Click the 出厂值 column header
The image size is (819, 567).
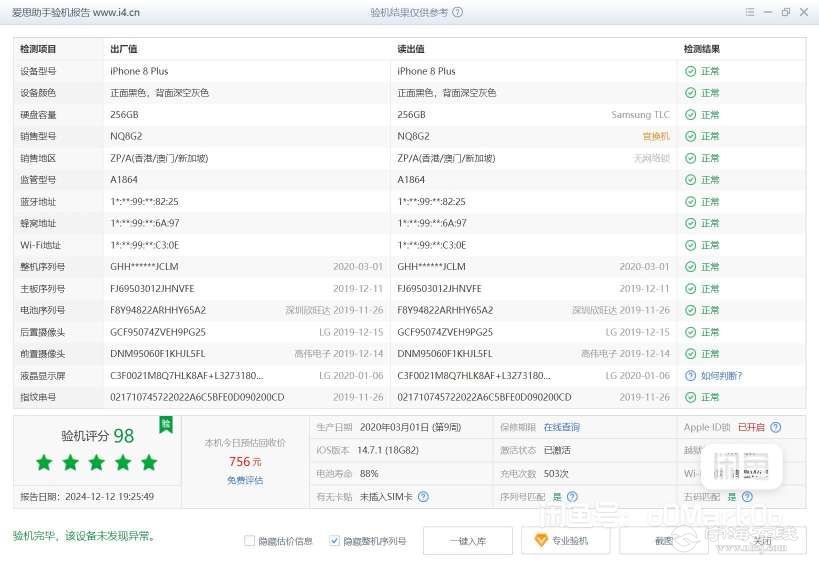click(124, 49)
